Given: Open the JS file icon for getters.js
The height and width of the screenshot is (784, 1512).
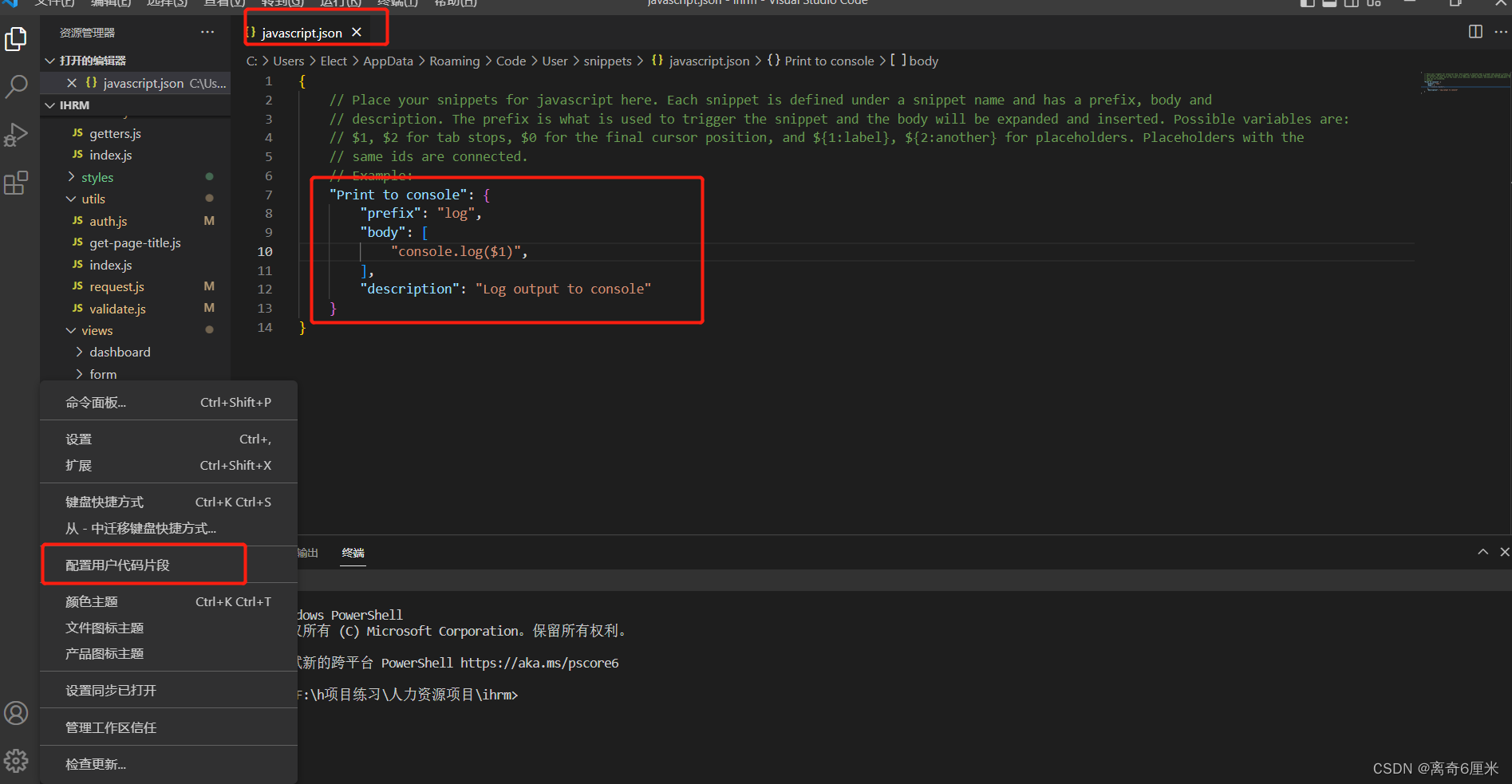Looking at the screenshot, I should (x=77, y=133).
